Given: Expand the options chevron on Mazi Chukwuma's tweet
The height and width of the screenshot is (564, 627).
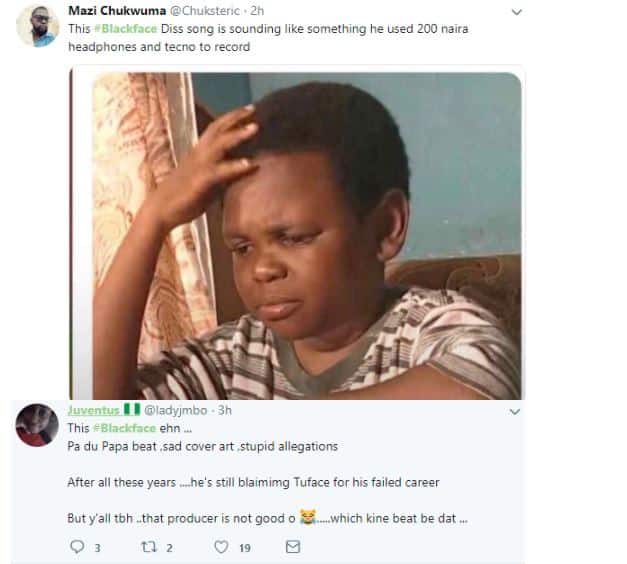Looking at the screenshot, I should (516, 12).
